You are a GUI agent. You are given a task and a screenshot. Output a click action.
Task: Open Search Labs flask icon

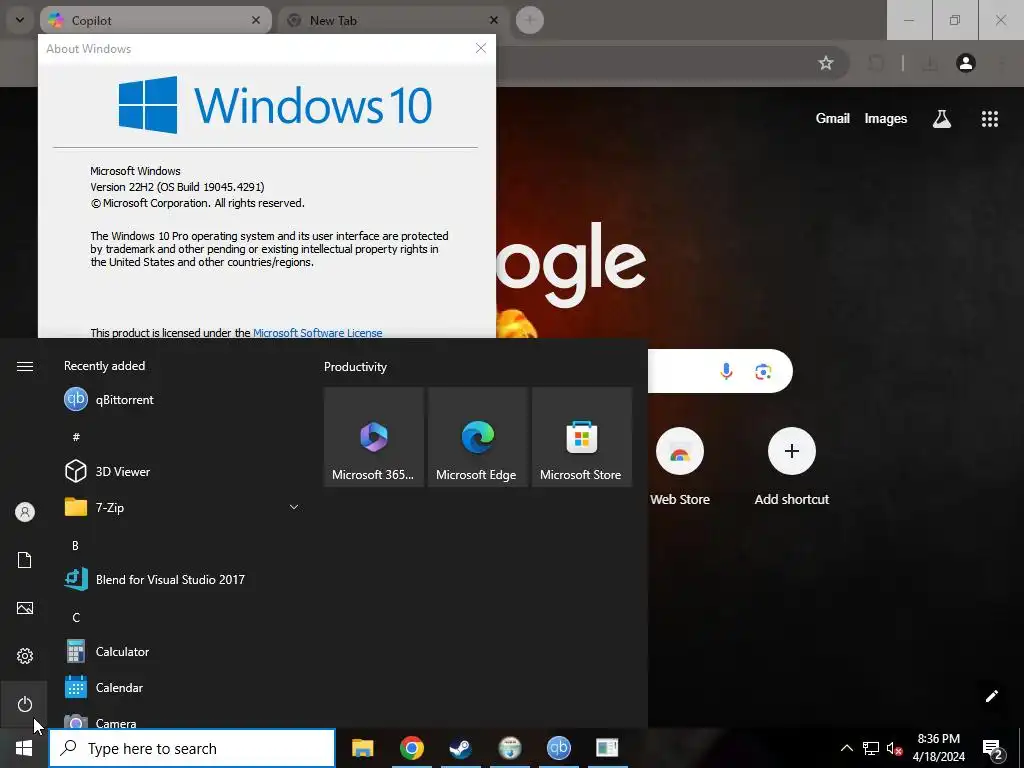pos(942,118)
